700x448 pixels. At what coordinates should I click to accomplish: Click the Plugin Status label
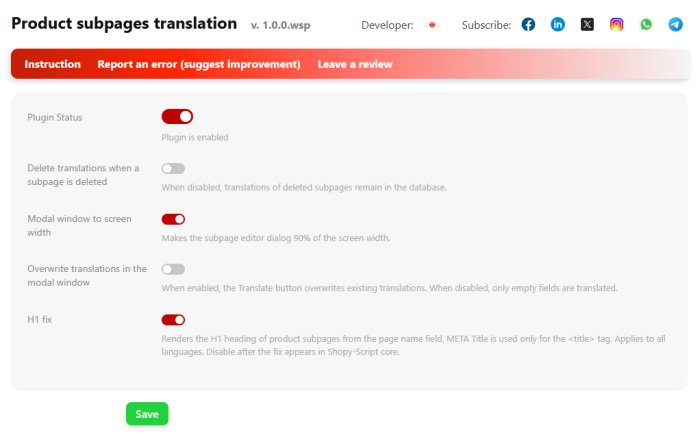(55, 118)
